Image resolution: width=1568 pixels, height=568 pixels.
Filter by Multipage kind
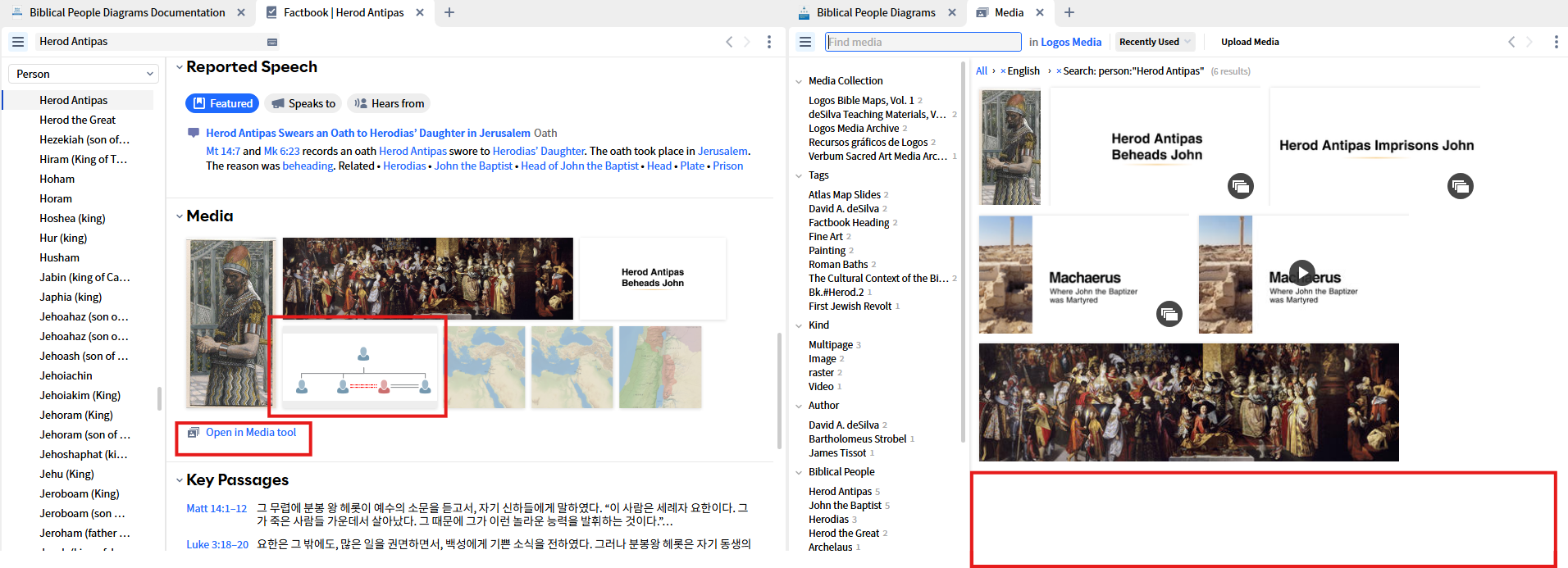(831, 345)
